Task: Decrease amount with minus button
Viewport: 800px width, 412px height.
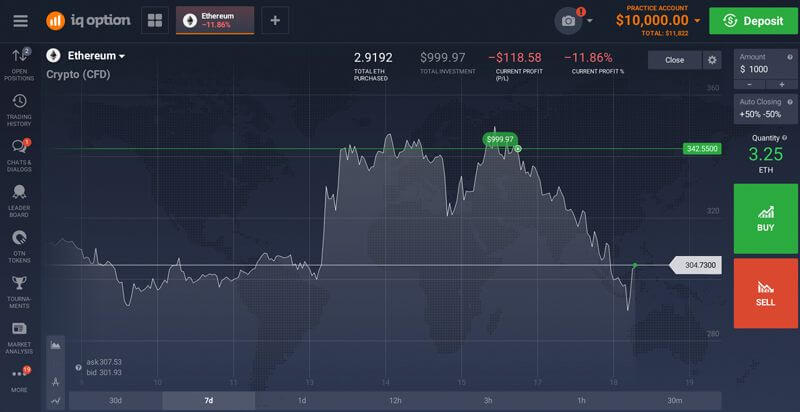Action: (749, 85)
